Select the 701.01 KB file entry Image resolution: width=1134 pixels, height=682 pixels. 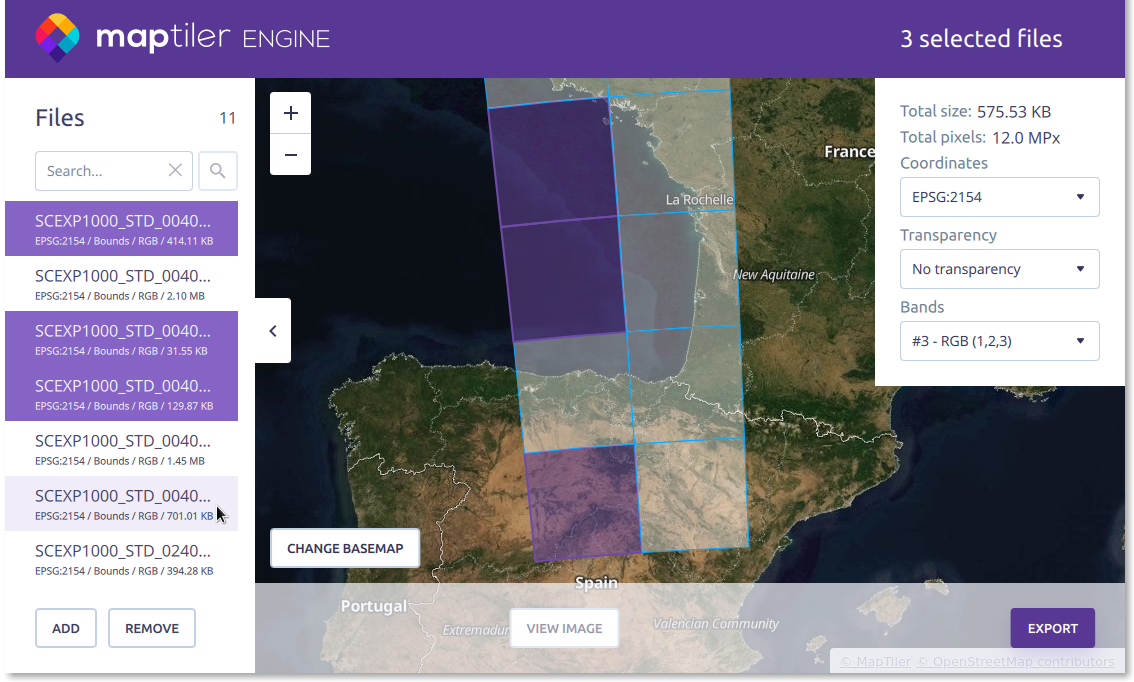pos(121,504)
